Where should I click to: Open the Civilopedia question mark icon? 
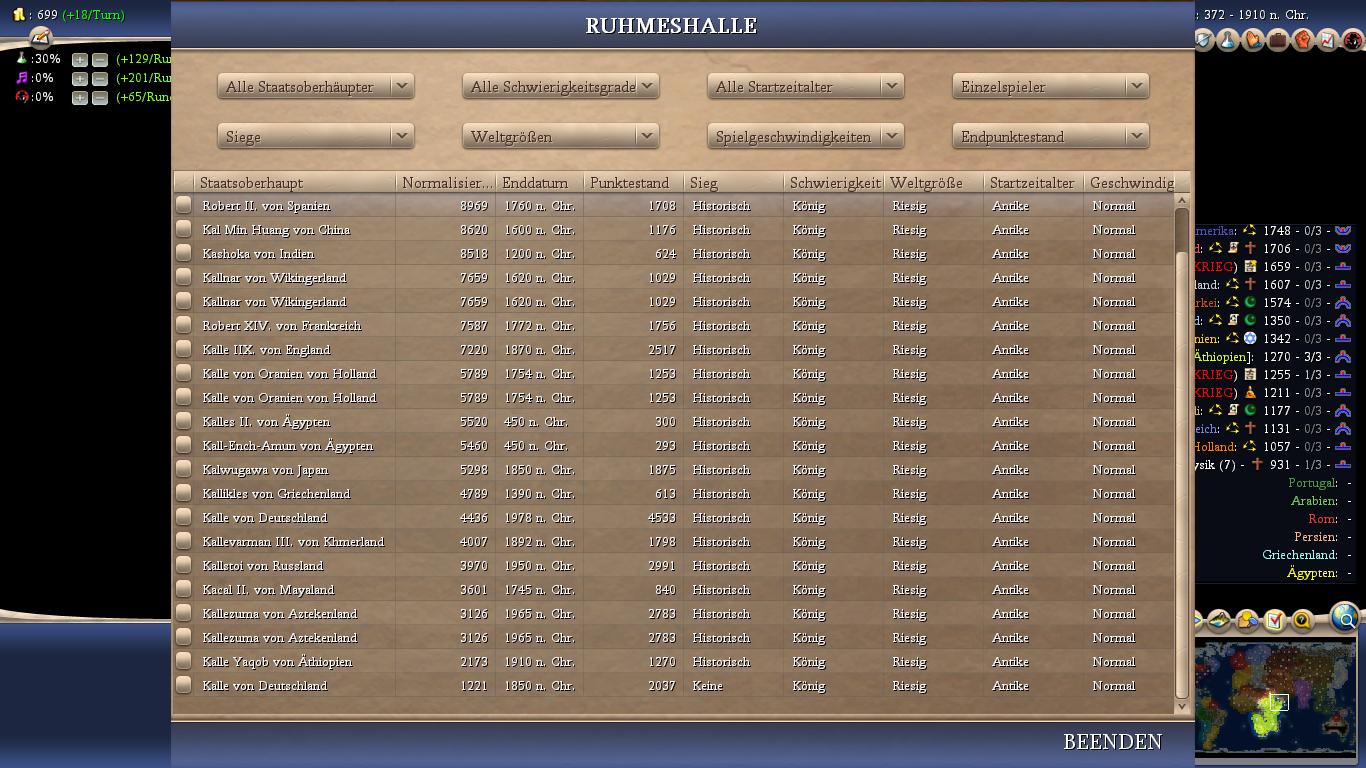click(x=1301, y=621)
